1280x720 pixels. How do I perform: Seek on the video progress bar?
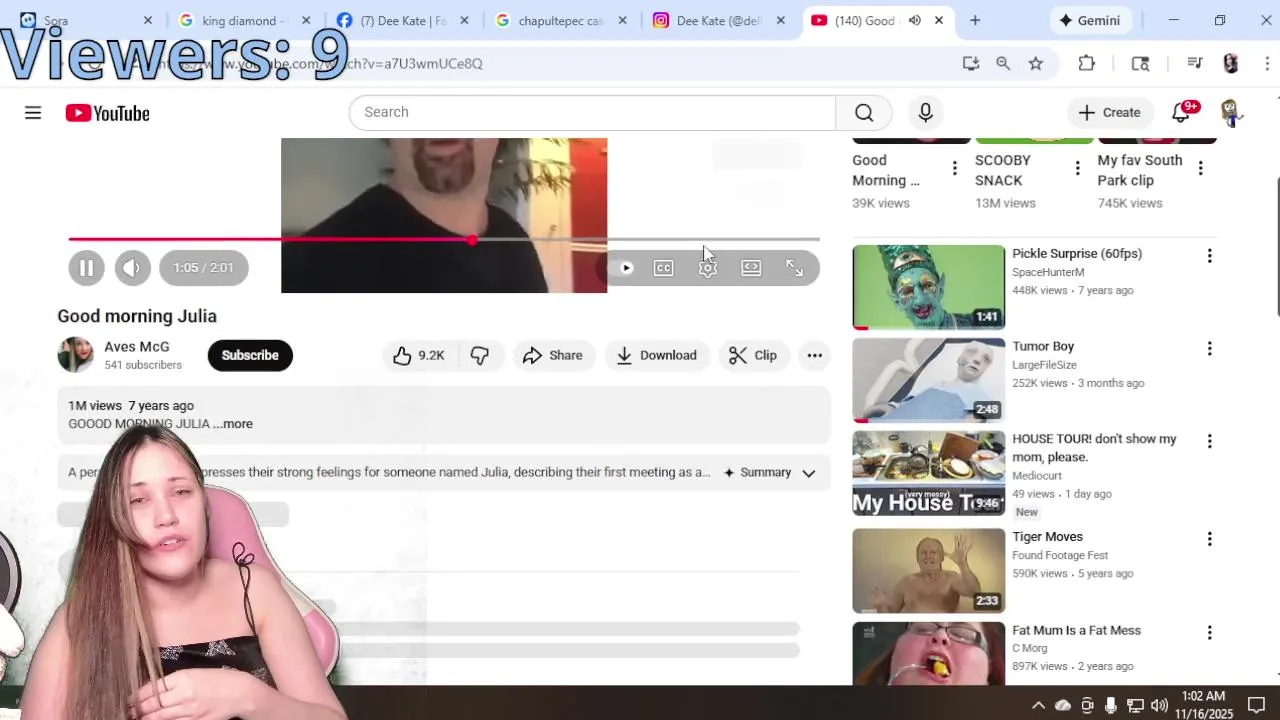tap(444, 239)
